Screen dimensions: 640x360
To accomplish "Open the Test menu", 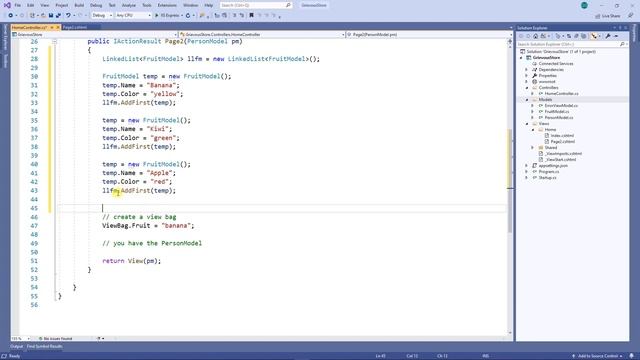I will (112, 5).
